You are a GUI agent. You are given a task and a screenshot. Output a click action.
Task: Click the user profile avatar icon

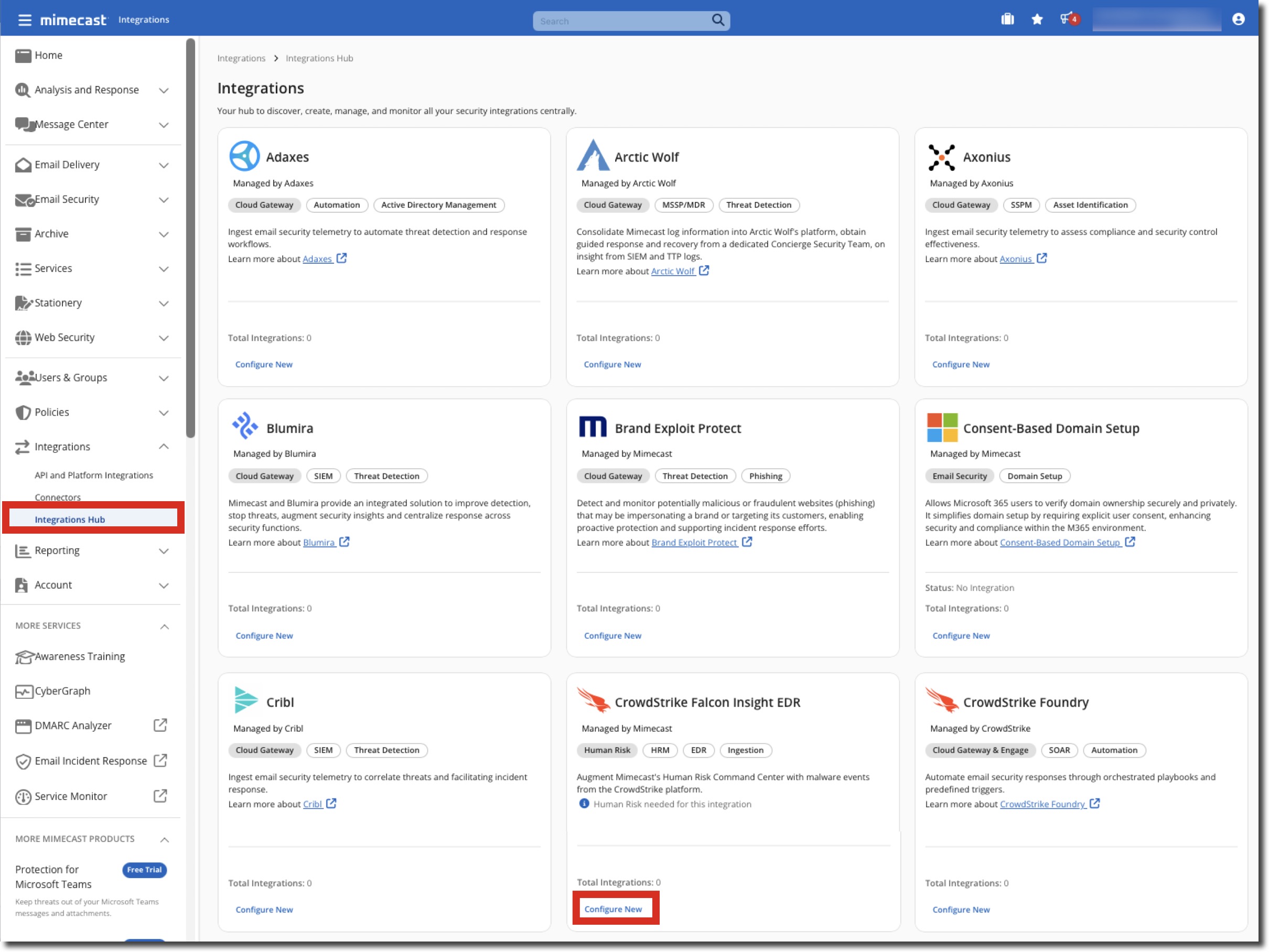pyautogui.click(x=1238, y=19)
